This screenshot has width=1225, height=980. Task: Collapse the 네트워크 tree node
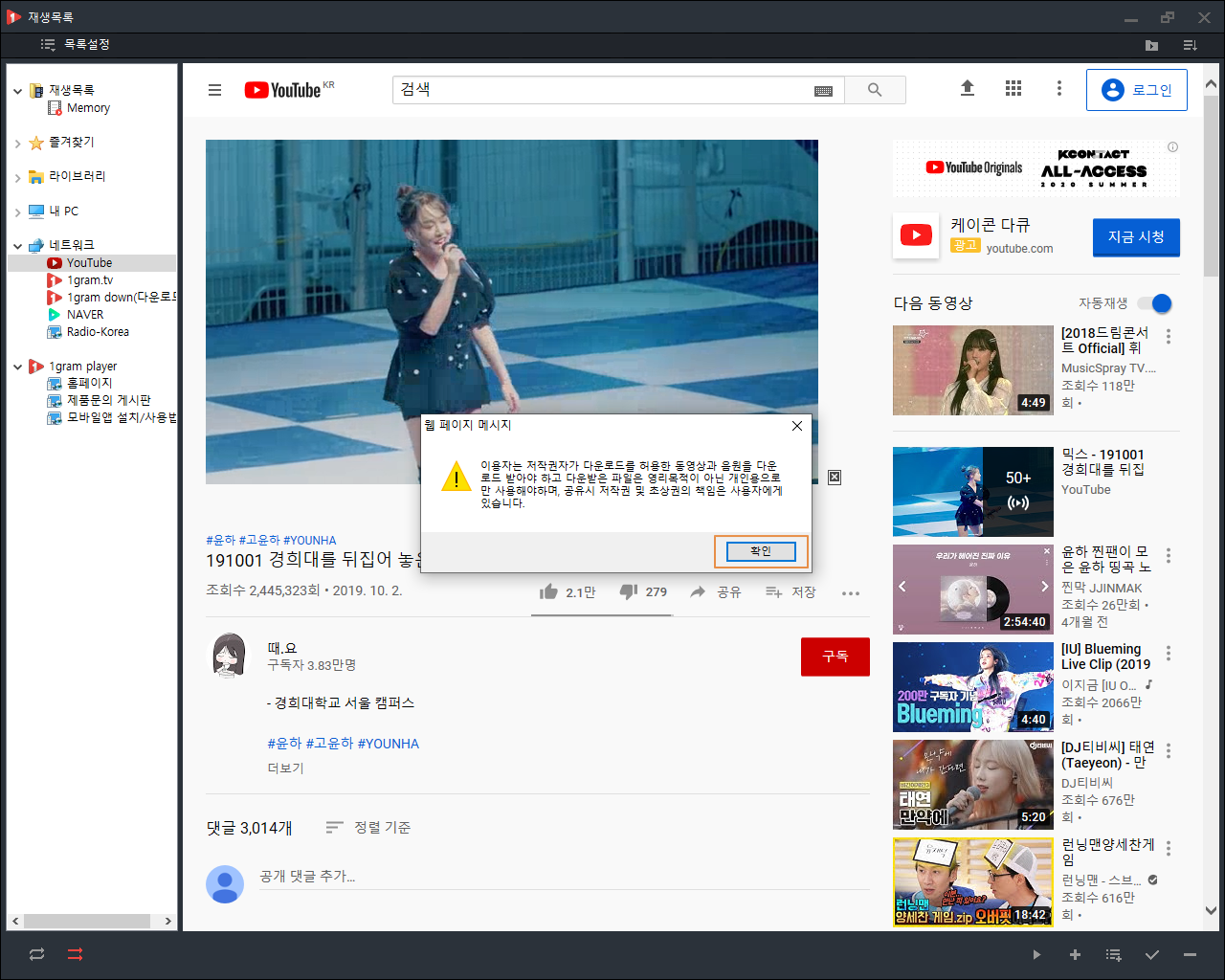tap(17, 246)
